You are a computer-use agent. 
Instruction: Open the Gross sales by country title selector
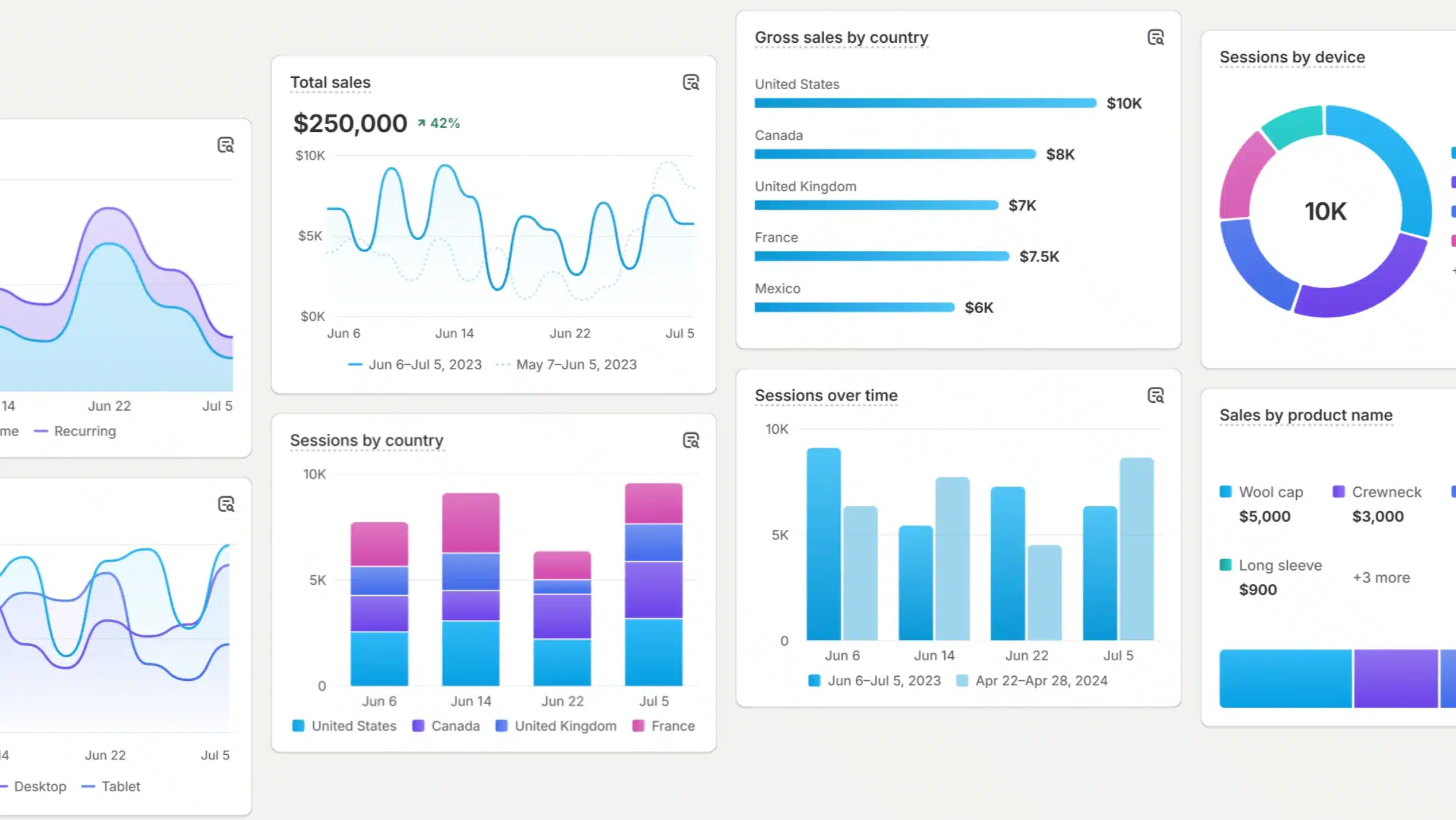pos(841,37)
